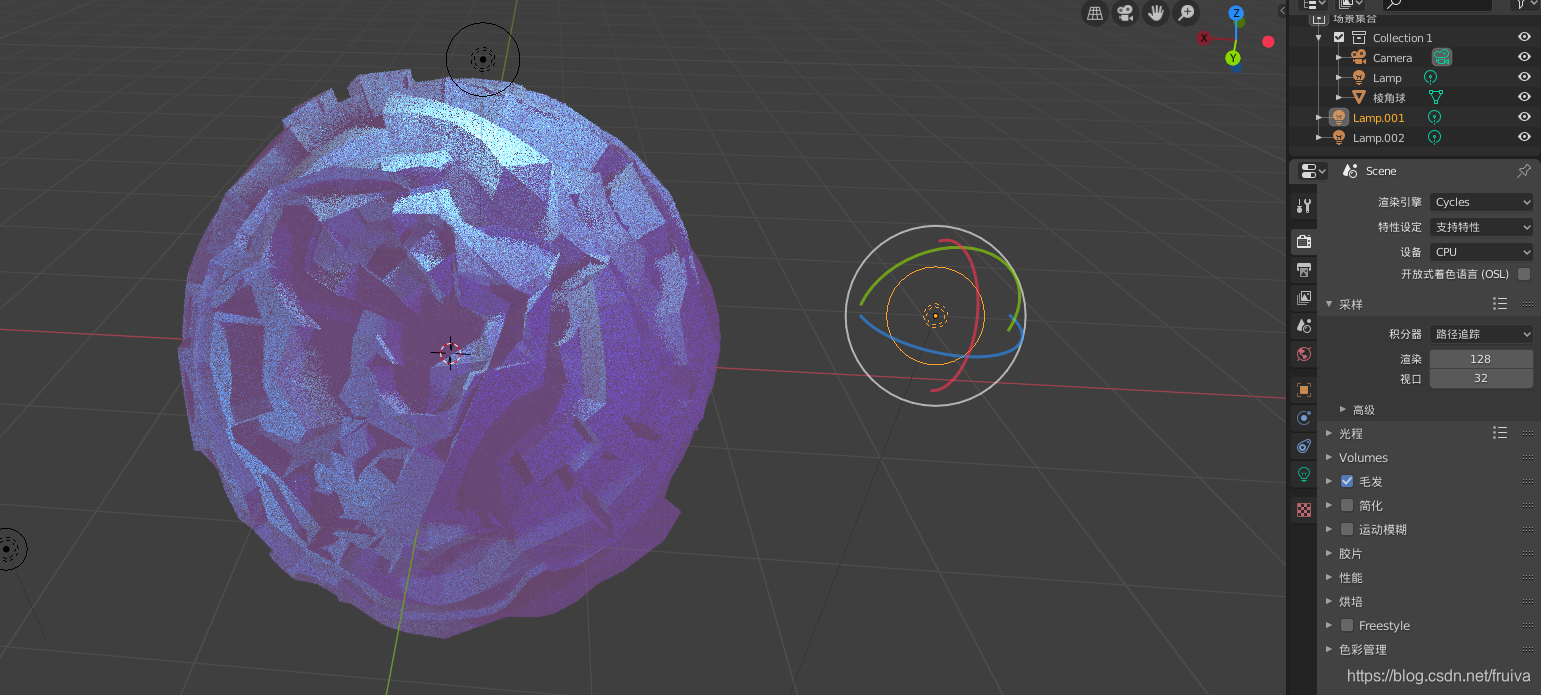This screenshot has width=1541, height=695.
Task: Open the 渲染引擎 Cycles dropdown
Action: 1481,202
